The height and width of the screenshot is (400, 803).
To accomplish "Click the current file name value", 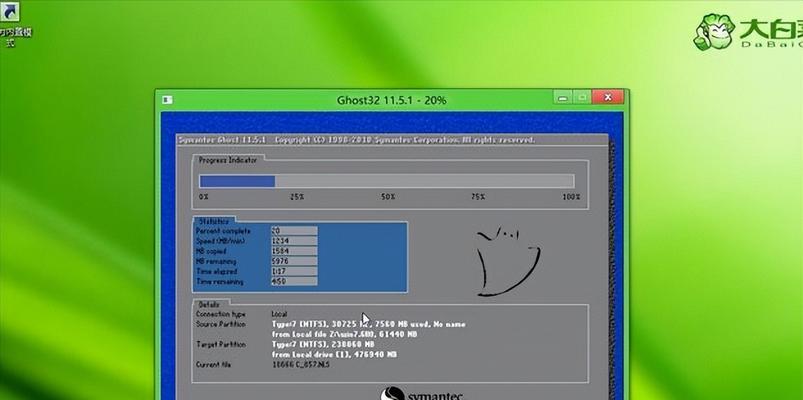I will click(301, 365).
